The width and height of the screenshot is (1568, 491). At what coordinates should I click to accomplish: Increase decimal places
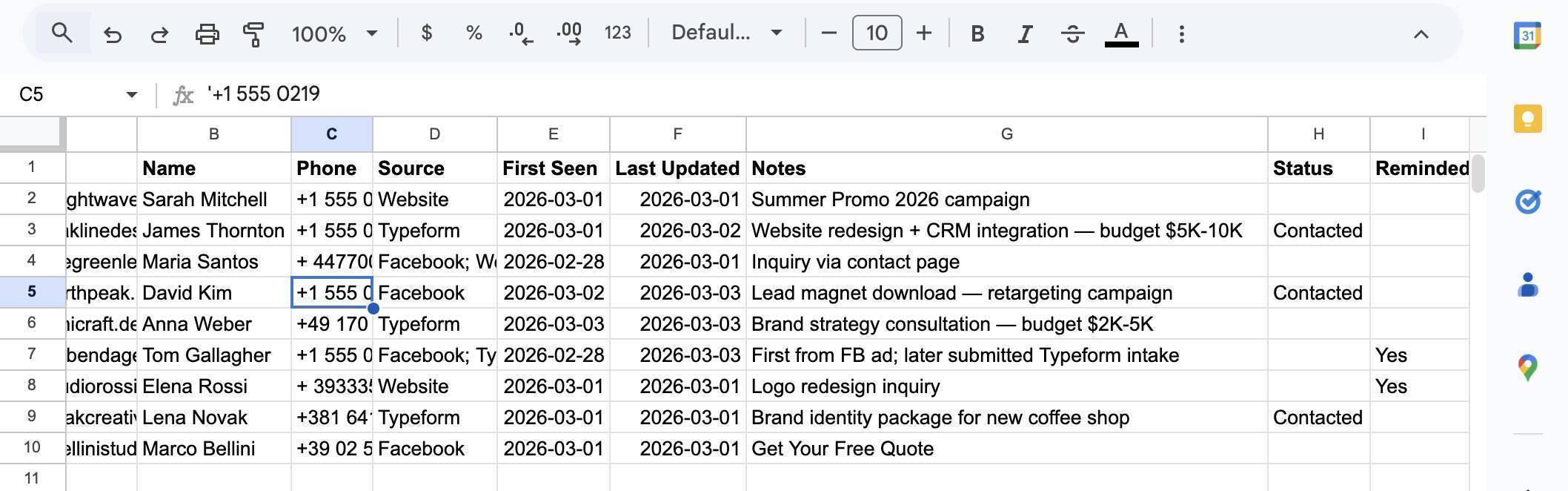[568, 33]
